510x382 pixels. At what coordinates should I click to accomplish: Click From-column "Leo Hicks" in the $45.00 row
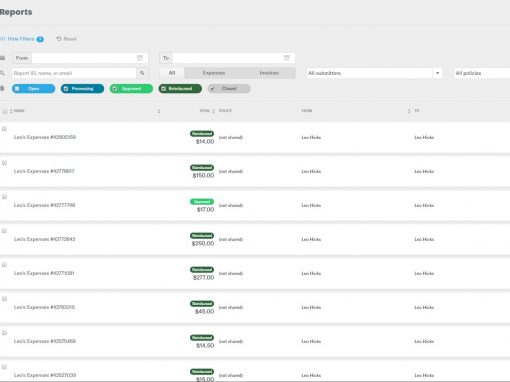pos(311,307)
